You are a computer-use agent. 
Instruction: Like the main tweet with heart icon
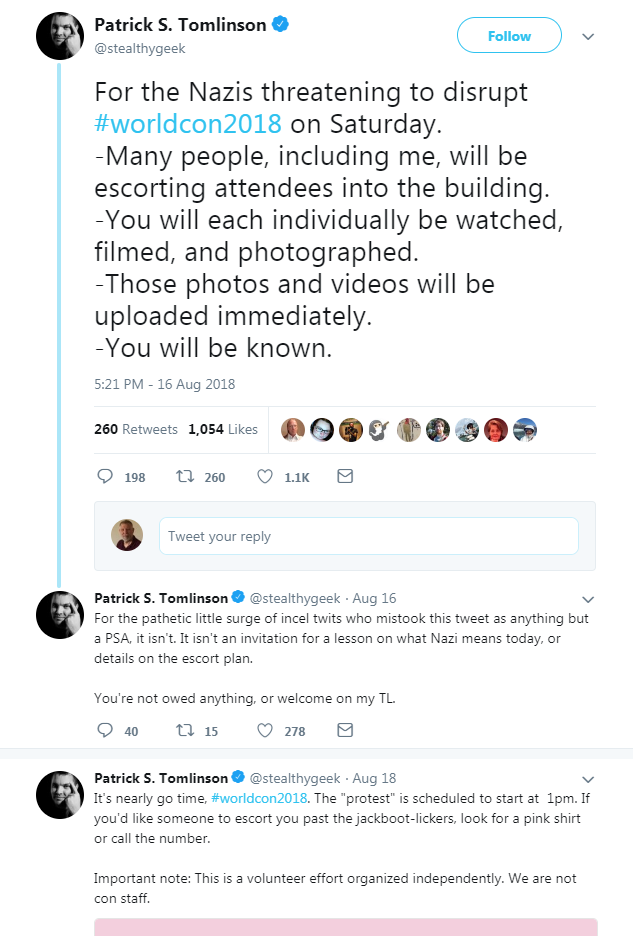265,477
